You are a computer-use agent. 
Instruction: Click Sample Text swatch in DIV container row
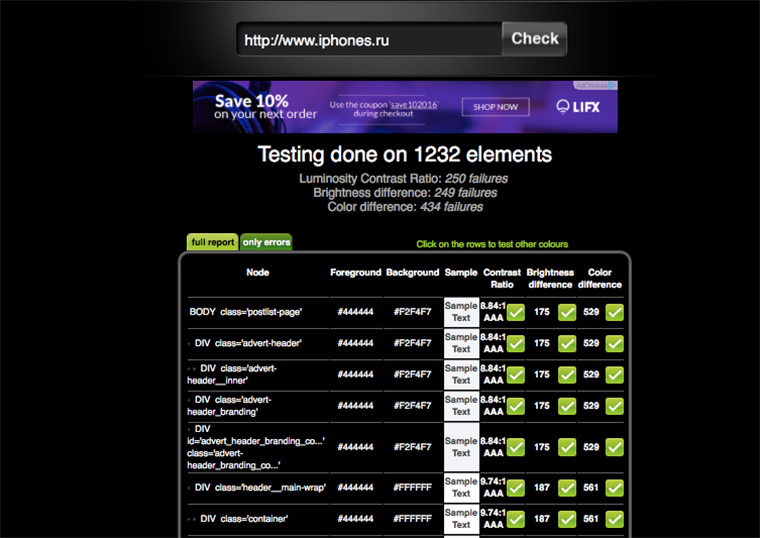(461, 519)
